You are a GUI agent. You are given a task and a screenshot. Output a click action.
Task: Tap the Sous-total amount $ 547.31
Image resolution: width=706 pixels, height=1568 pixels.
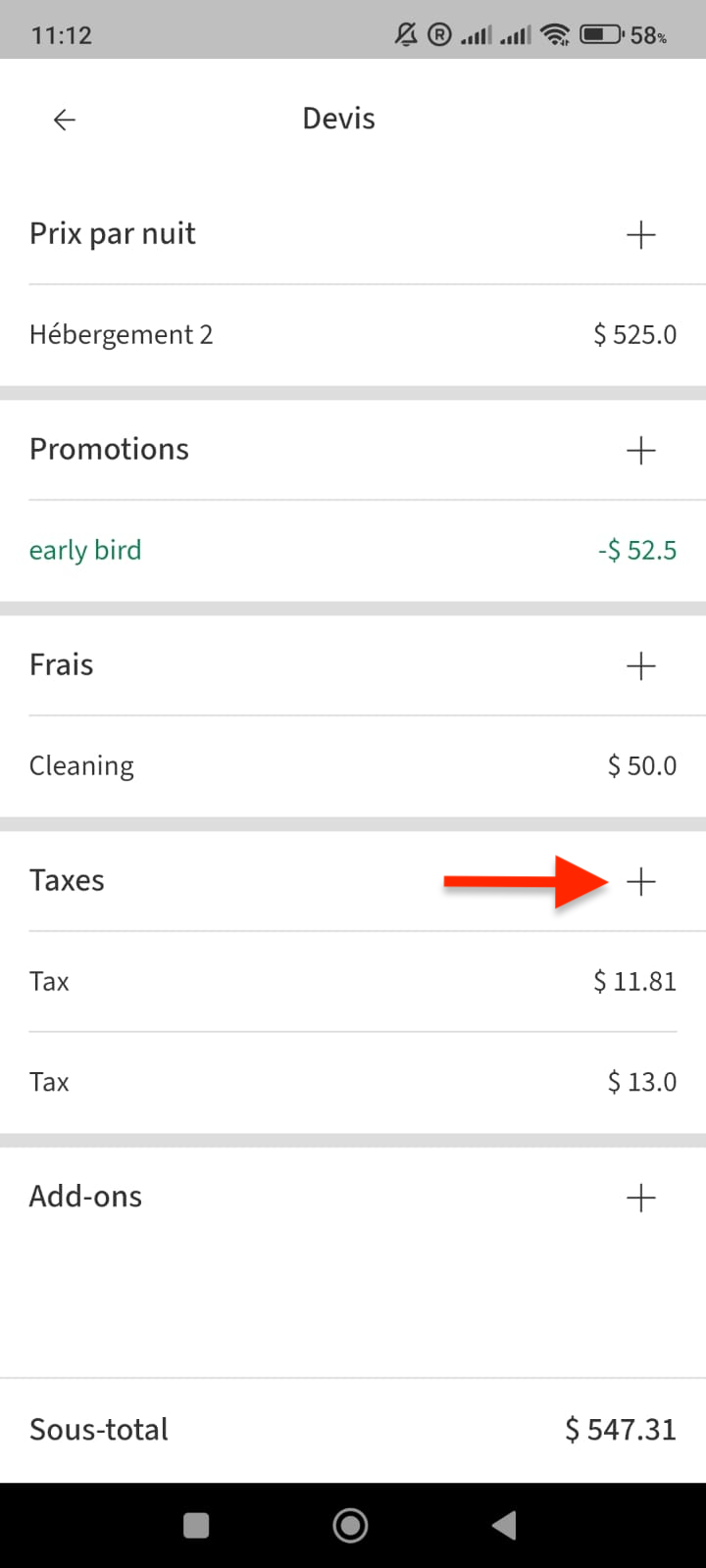click(620, 1430)
